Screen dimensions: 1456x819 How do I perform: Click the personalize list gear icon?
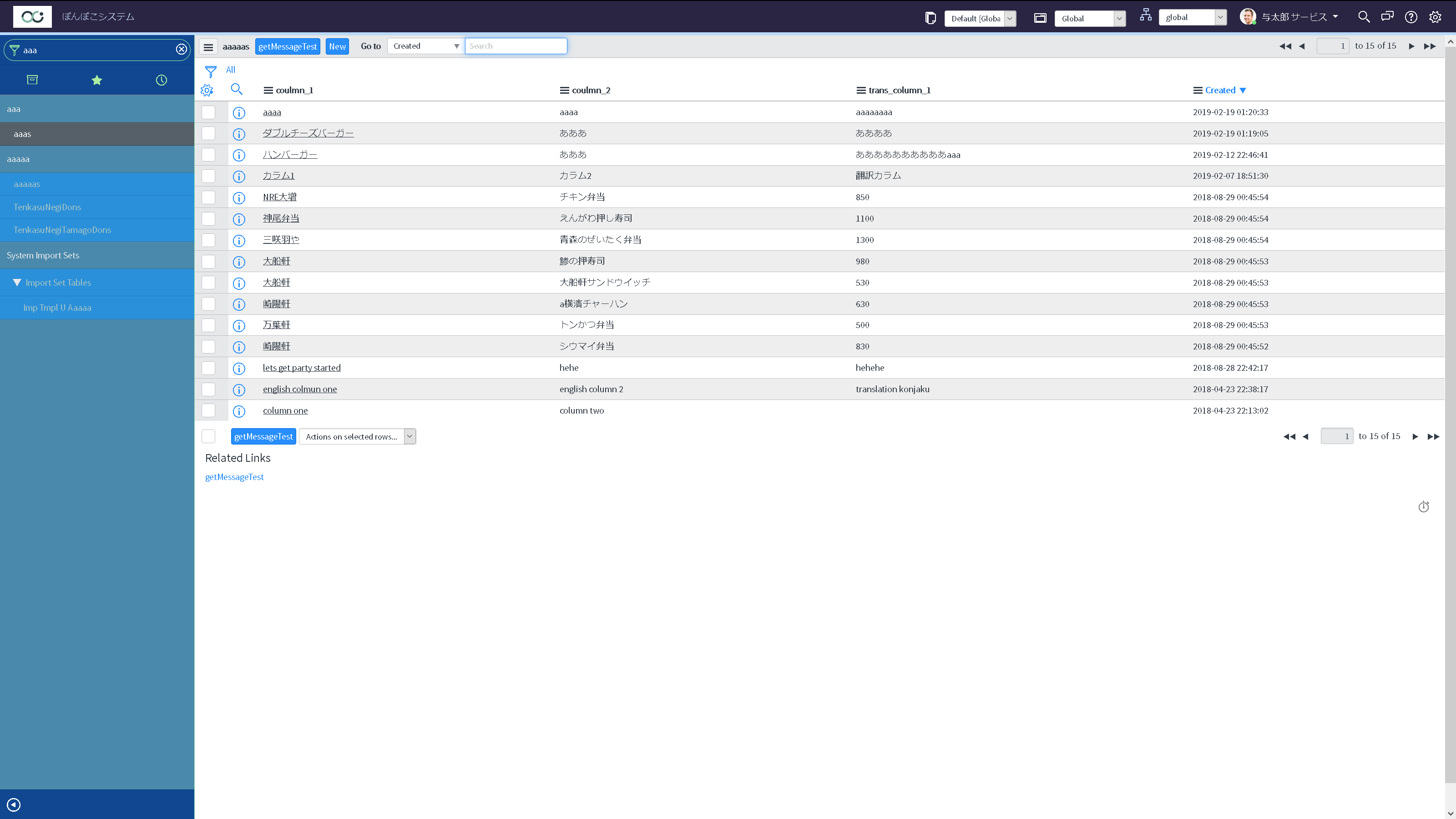click(207, 91)
